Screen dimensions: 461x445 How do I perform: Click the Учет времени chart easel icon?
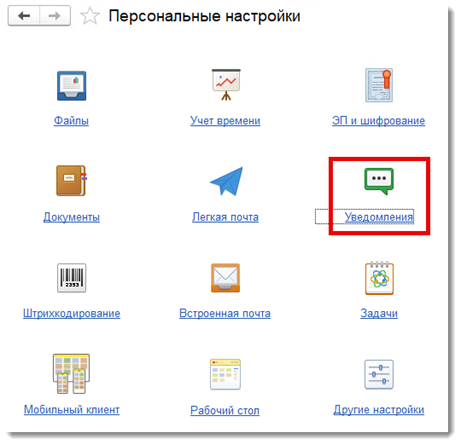click(x=226, y=84)
